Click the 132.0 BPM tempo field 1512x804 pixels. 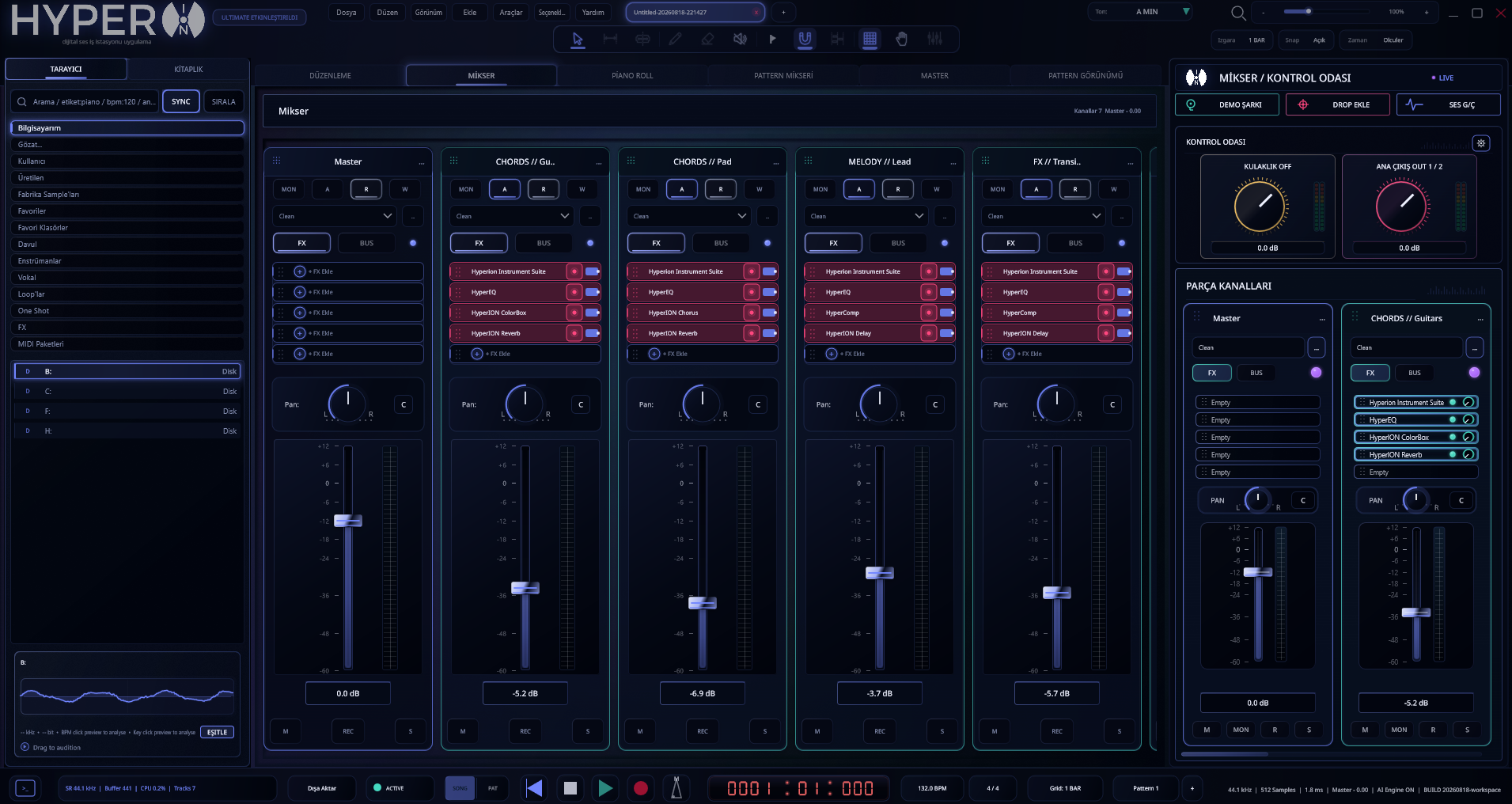[x=933, y=788]
